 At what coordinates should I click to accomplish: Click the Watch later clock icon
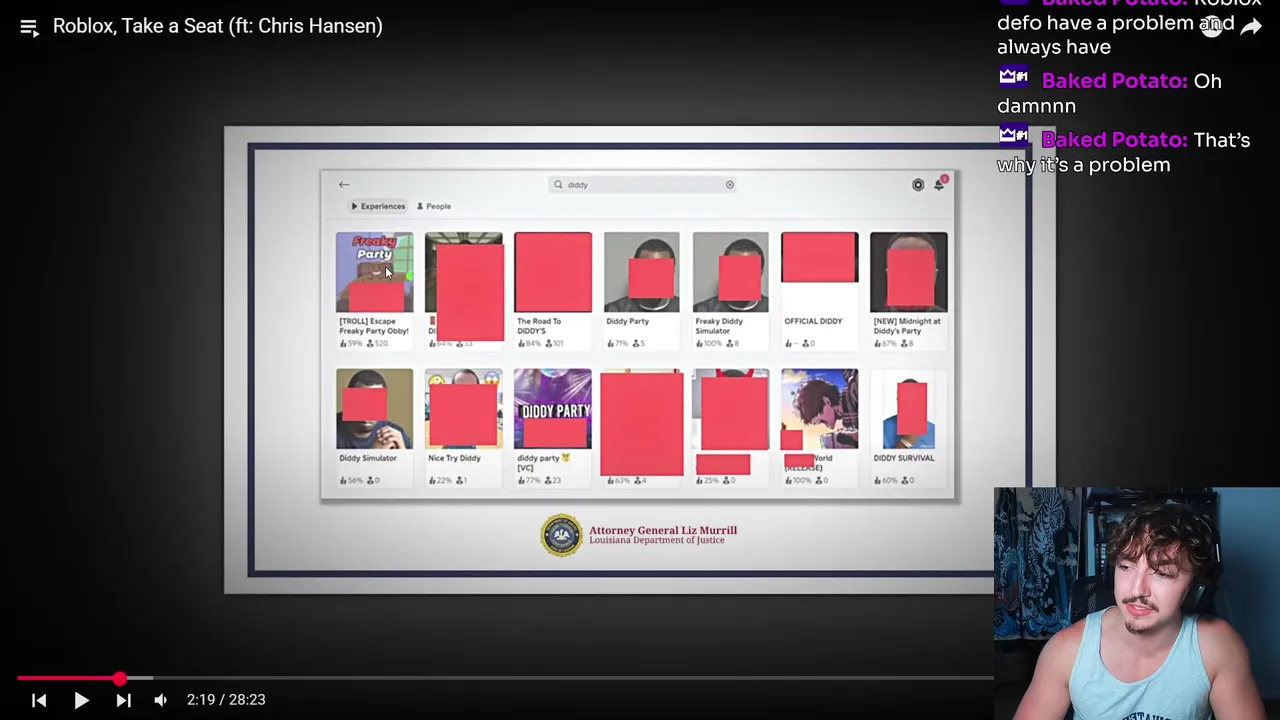coord(1212,26)
